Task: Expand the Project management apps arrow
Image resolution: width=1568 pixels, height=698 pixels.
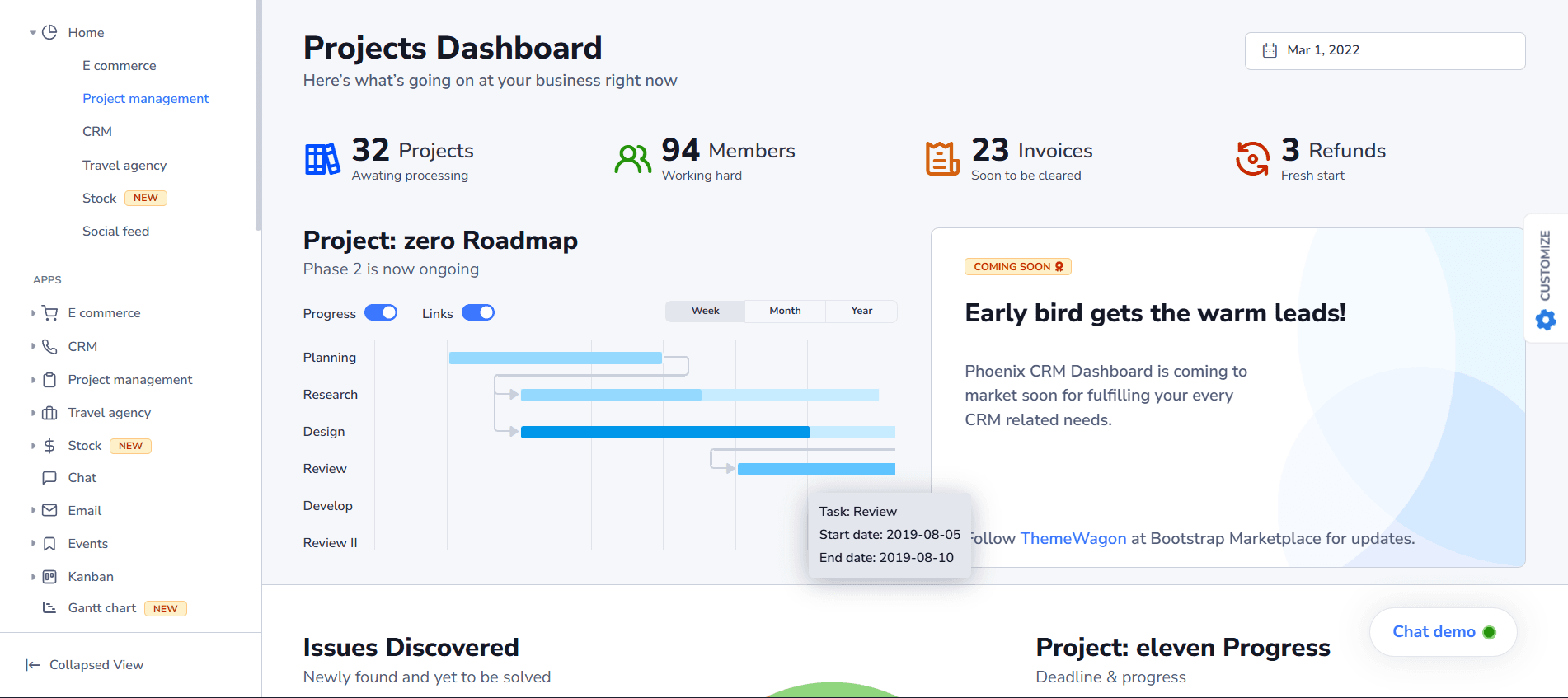Action: coord(33,380)
